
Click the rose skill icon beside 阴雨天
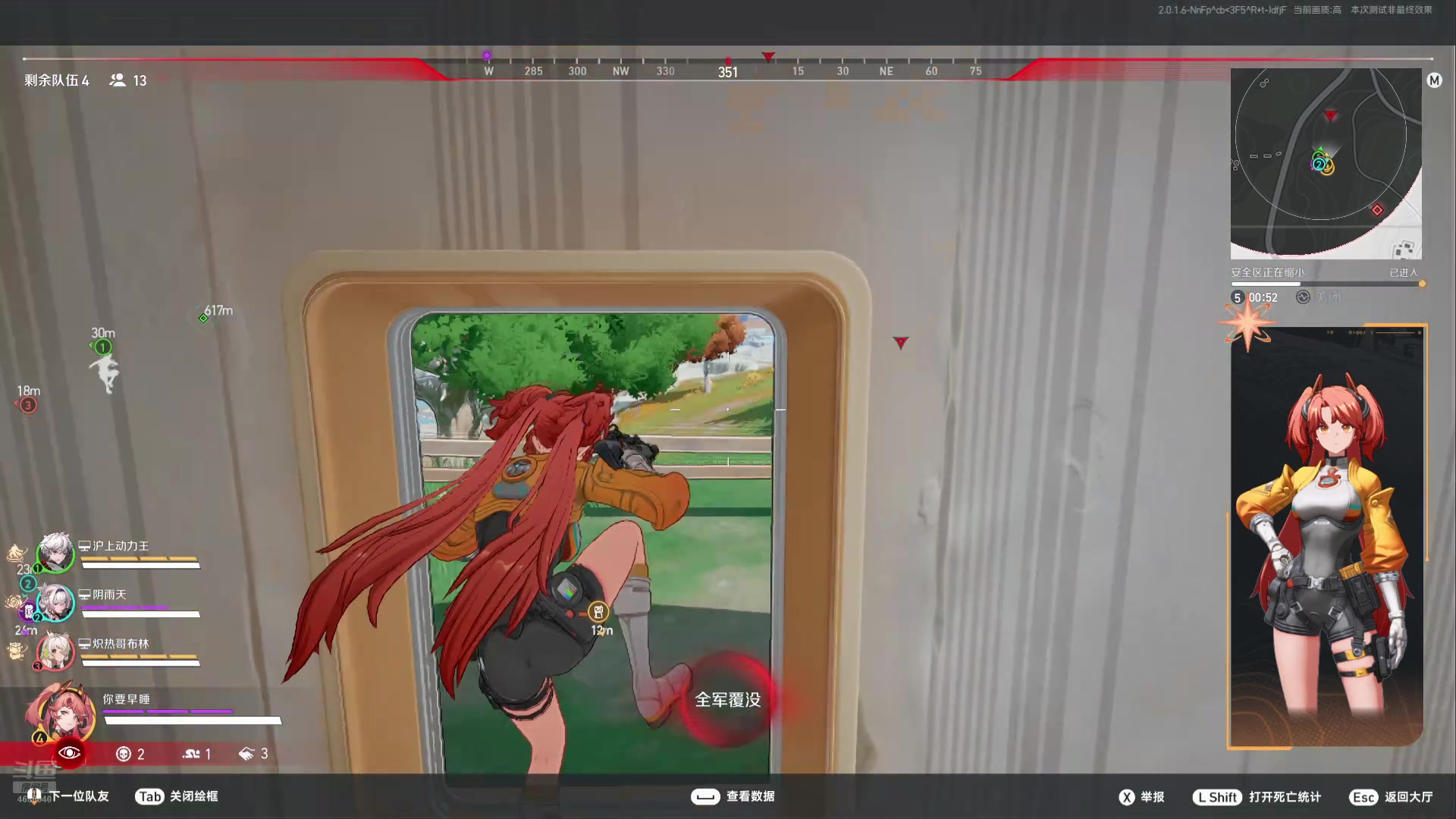(x=14, y=602)
